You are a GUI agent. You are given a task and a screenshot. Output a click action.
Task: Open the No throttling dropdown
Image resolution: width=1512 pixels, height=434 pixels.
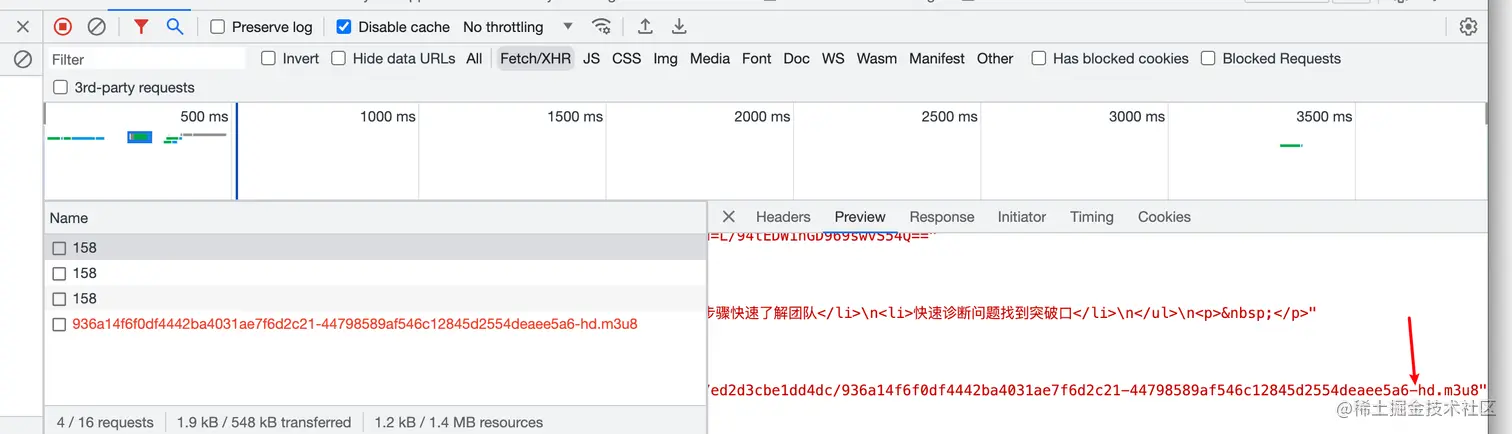click(518, 27)
